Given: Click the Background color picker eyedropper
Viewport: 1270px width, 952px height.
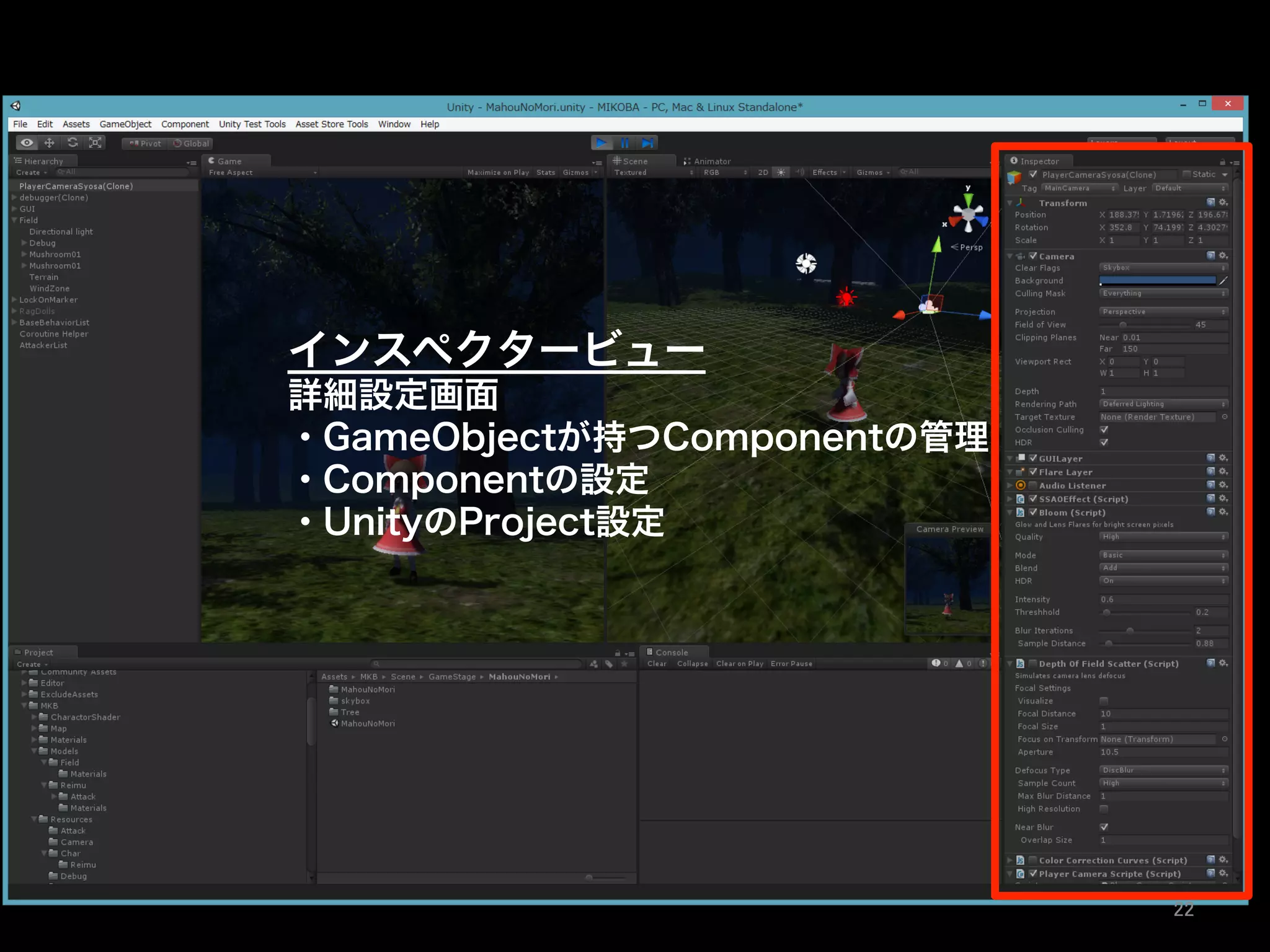Looking at the screenshot, I should pos(1223,281).
